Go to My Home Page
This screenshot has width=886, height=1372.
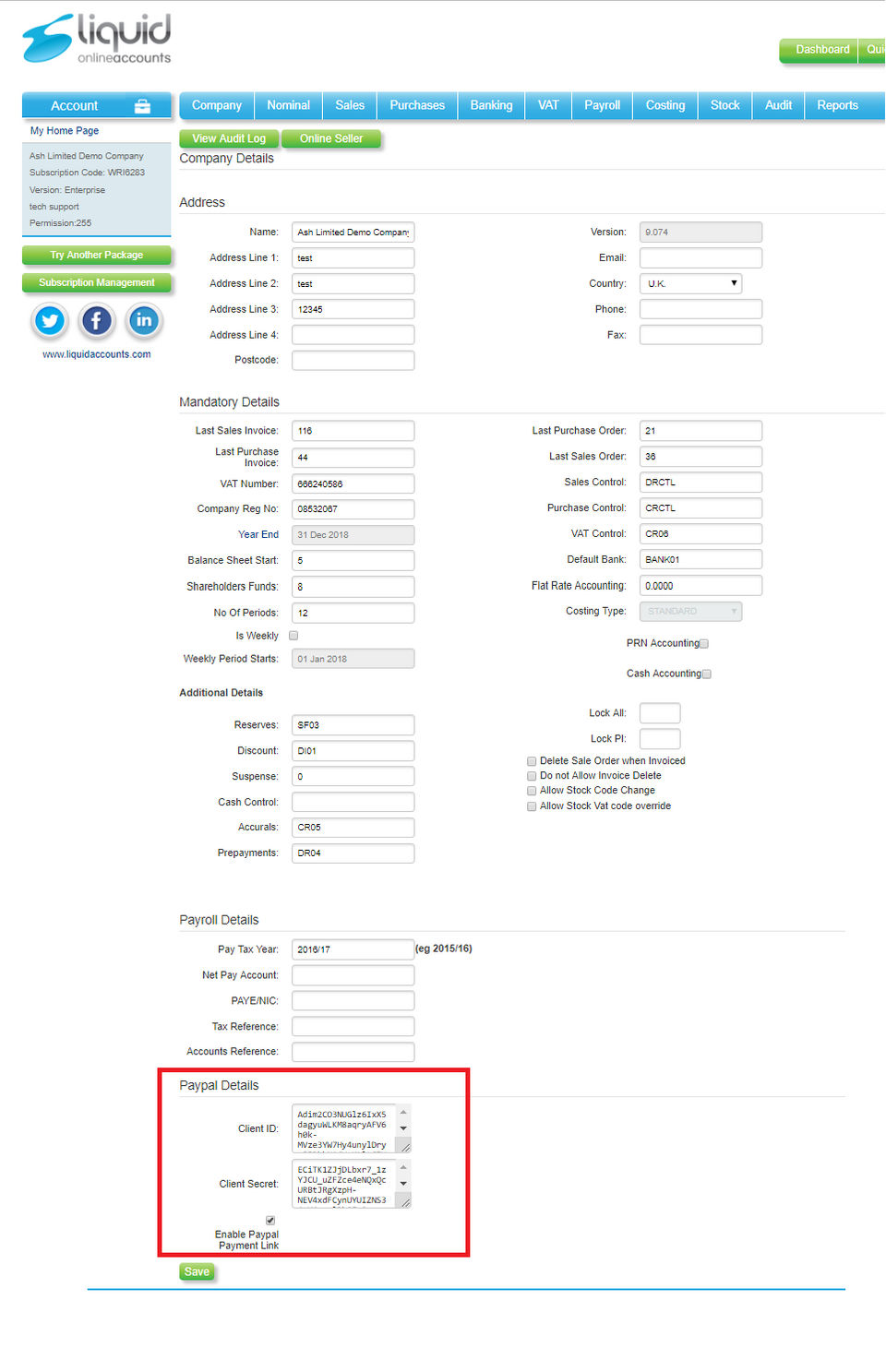(65, 131)
